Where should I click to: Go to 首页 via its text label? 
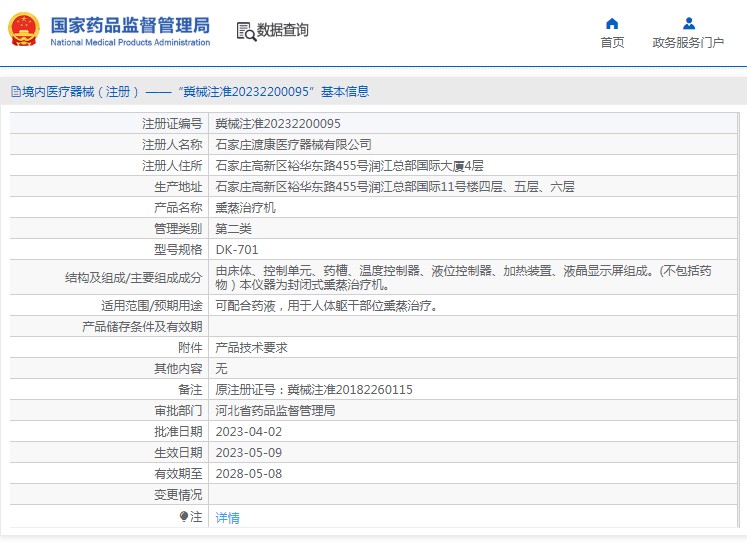click(612, 43)
